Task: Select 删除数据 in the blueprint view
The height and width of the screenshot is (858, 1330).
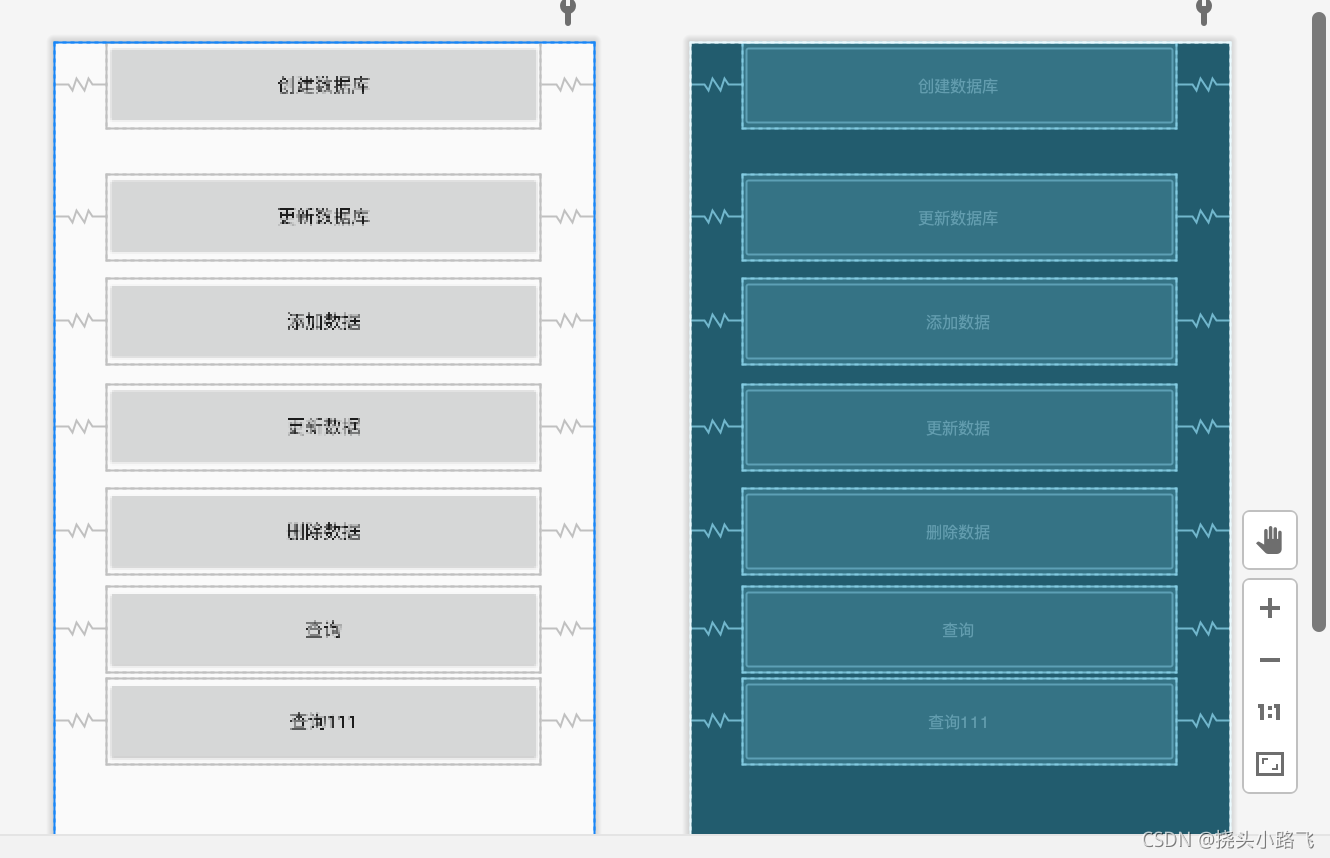Action: tap(959, 531)
